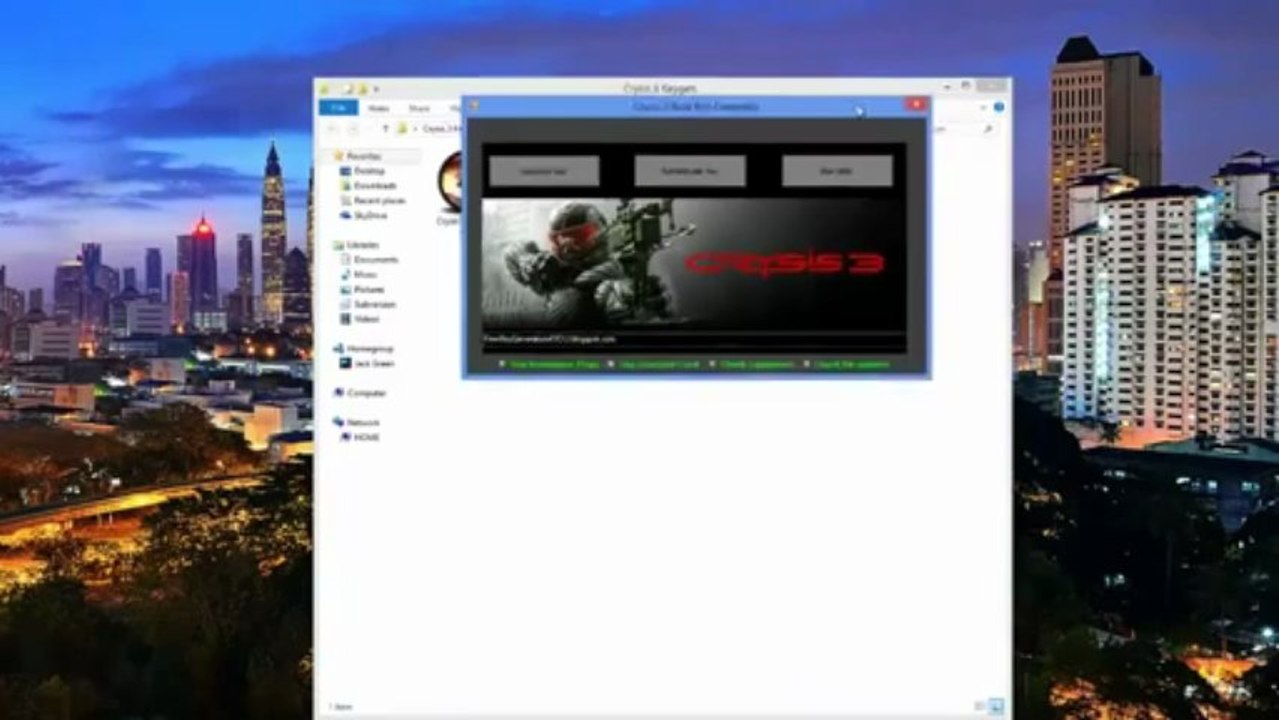Click the Favorites star icon

pyautogui.click(x=339, y=156)
